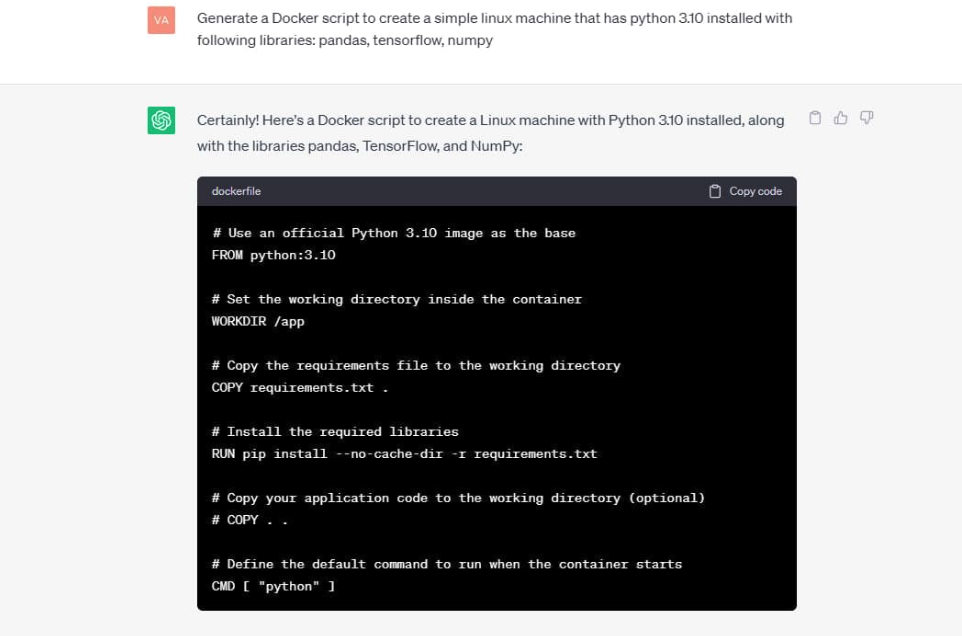Place cursor on FROM python:3.10 line

274,255
